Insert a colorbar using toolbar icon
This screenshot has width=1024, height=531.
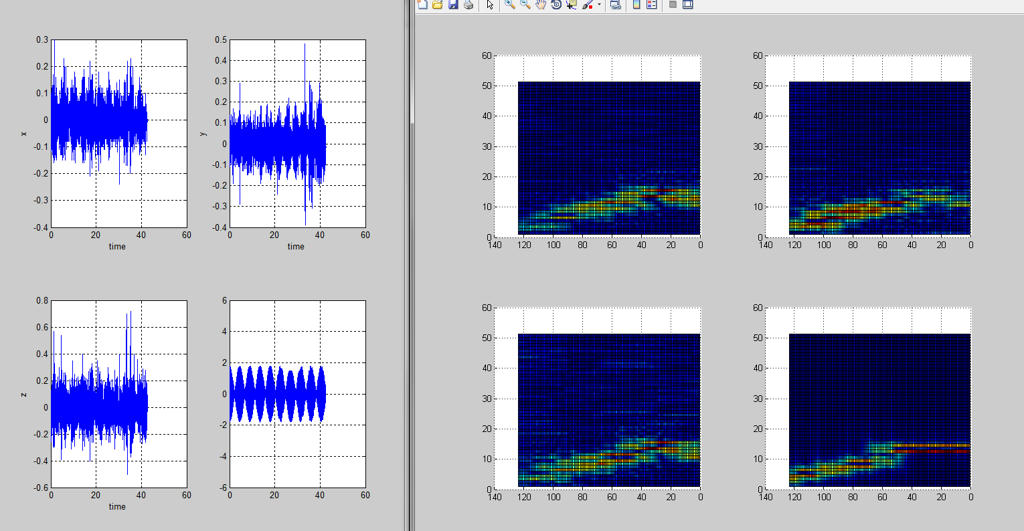[637, 5]
